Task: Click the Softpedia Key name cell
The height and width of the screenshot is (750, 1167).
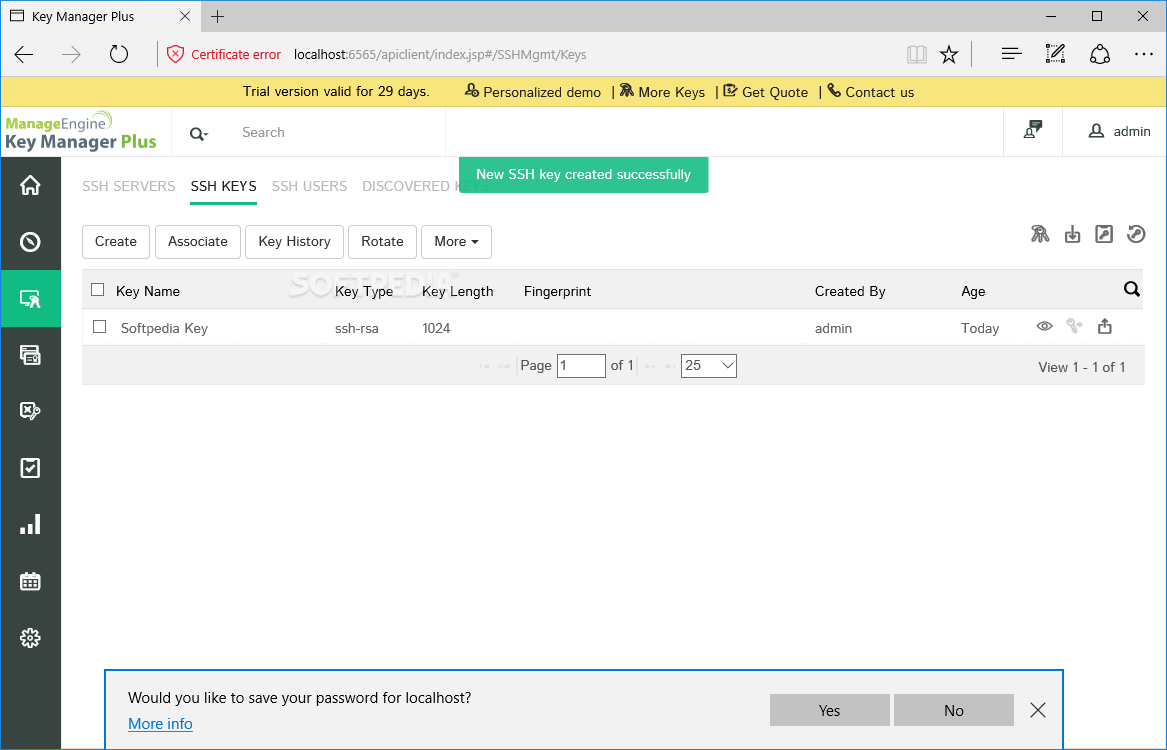Action: click(164, 328)
